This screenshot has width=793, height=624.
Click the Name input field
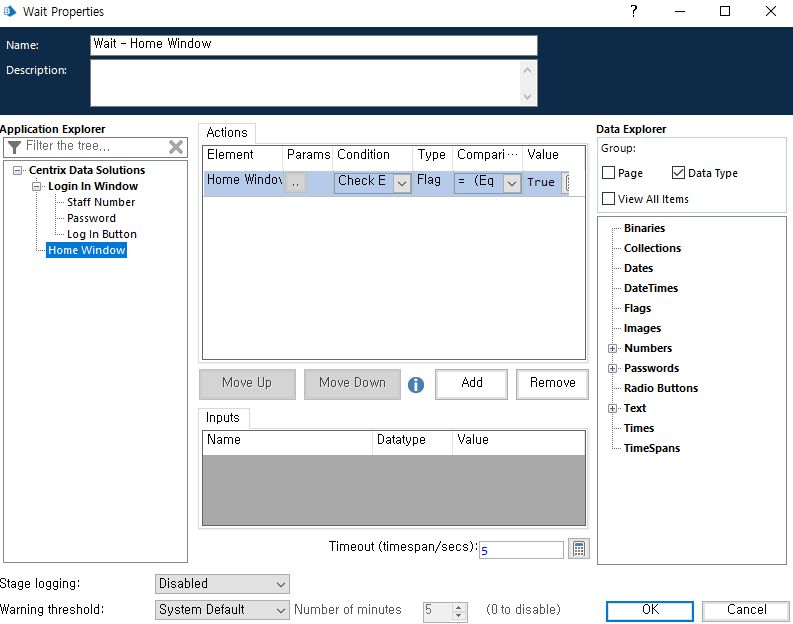point(314,44)
